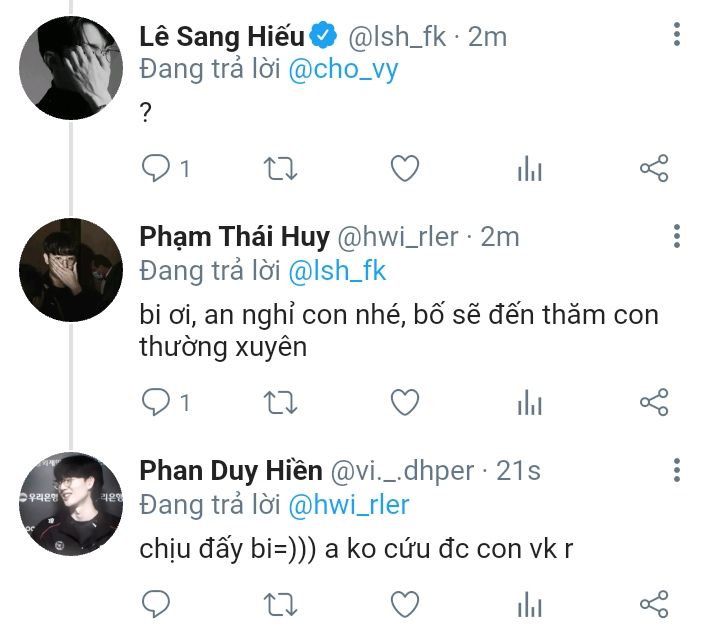The image size is (719, 628).
Task: Retweet Lê Sang Hiếu's "?" tweet
Action: tap(280, 169)
